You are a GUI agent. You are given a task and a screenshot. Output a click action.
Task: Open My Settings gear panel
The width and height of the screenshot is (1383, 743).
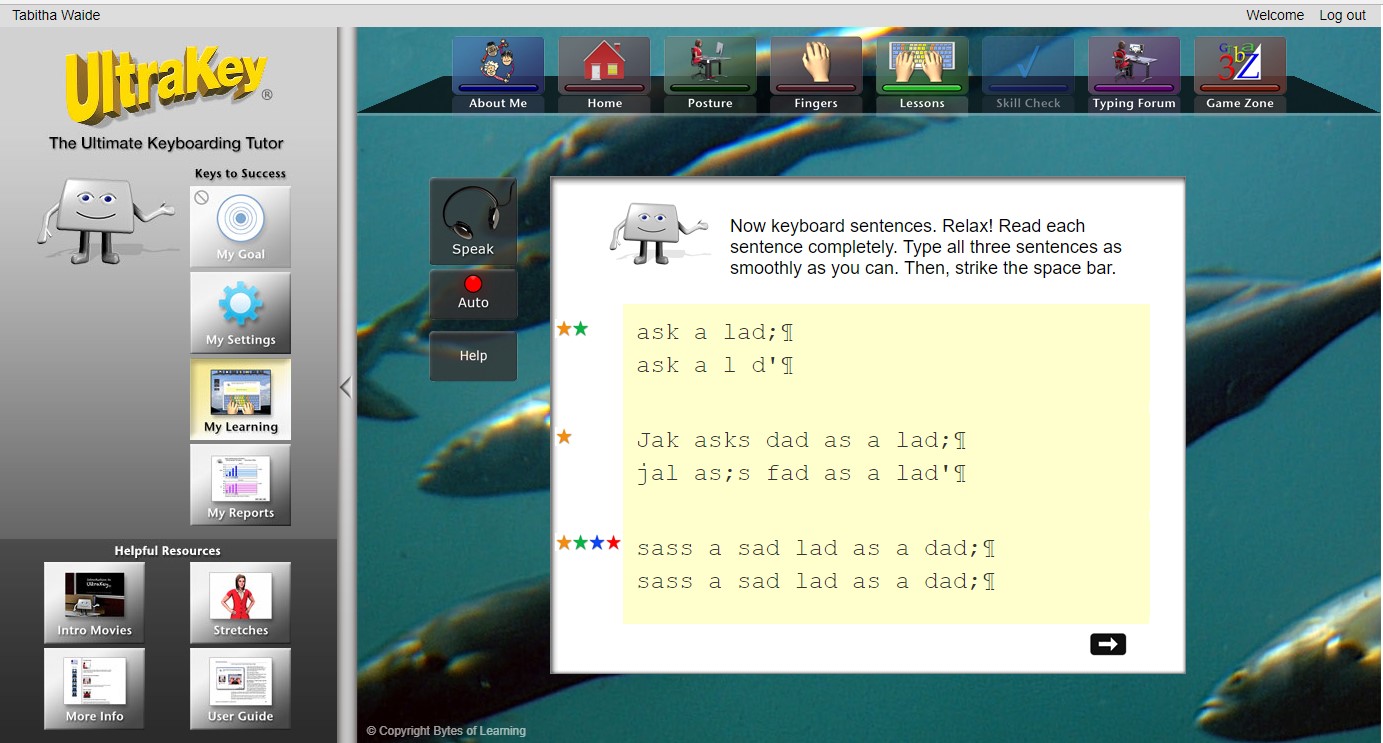coord(240,312)
